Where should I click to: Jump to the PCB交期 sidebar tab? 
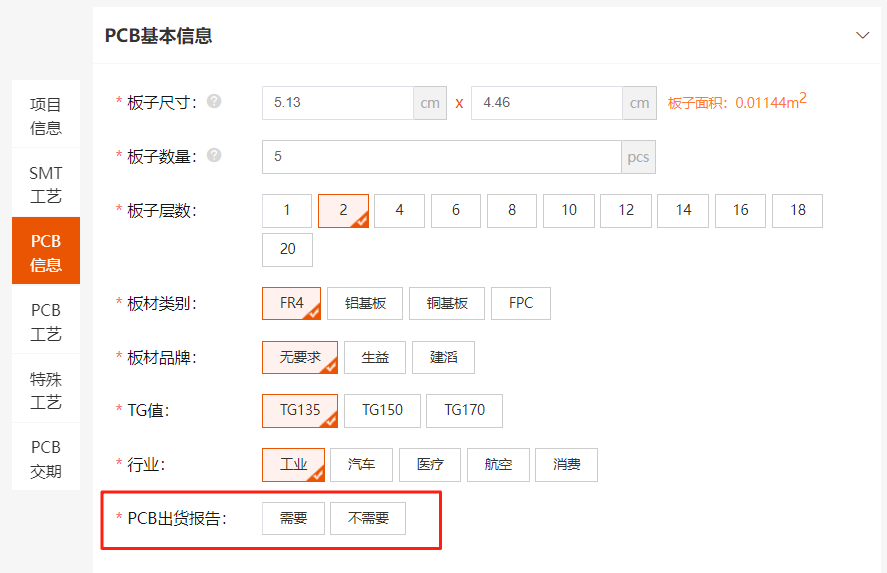tap(46, 458)
